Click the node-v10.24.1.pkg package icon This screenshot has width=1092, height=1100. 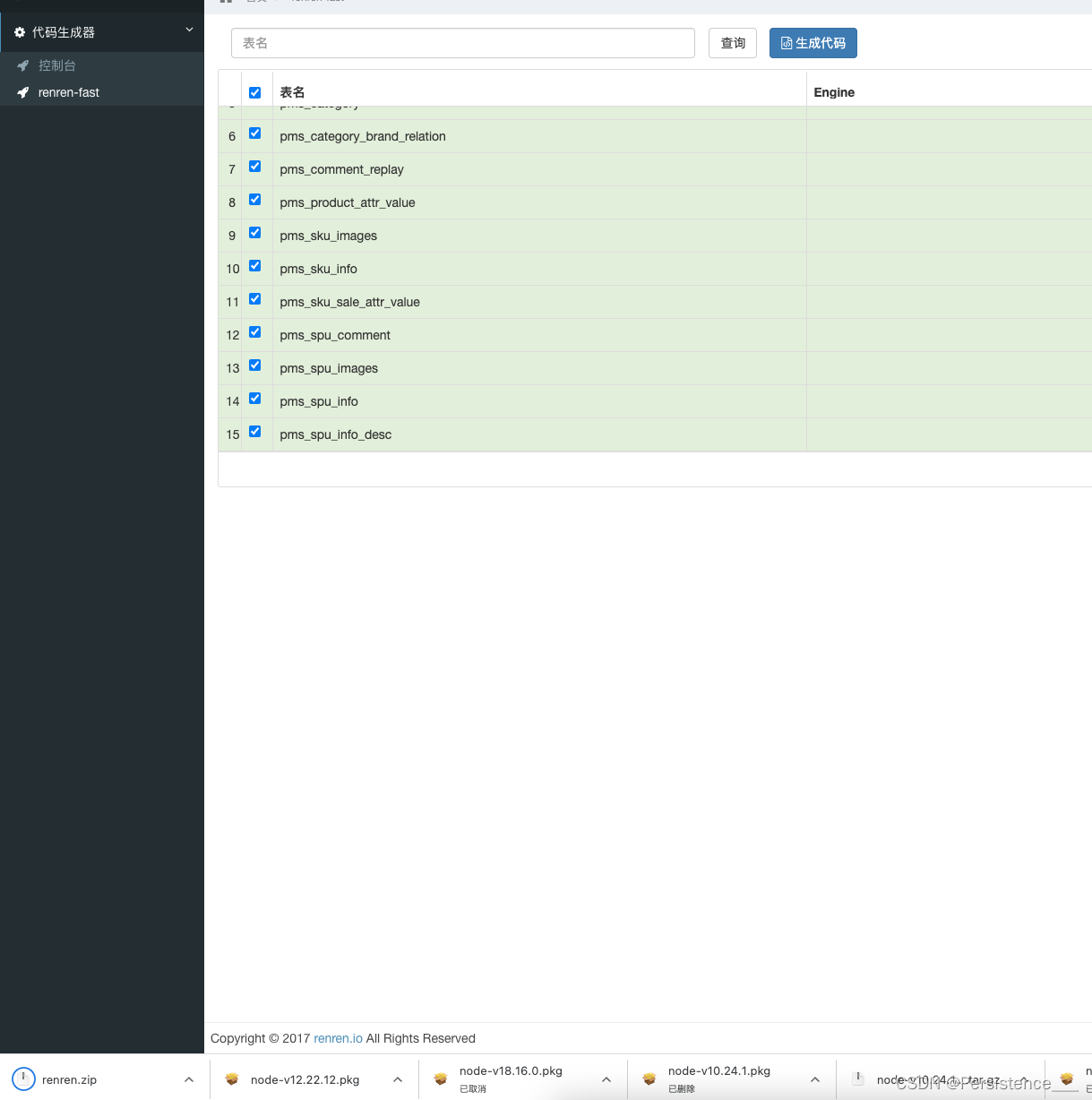click(x=649, y=1079)
